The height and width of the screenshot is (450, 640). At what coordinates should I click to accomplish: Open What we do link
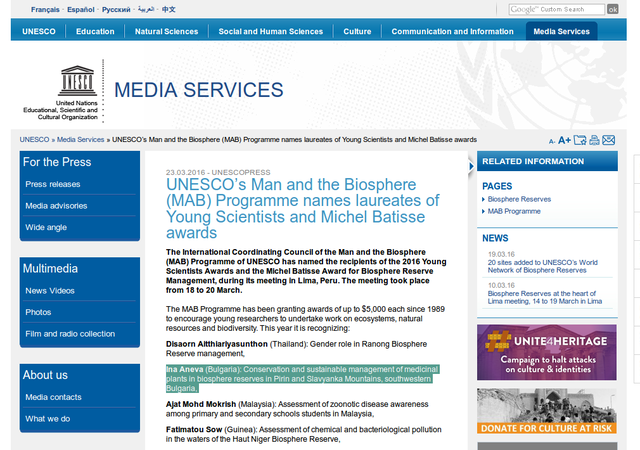pyautogui.click(x=48, y=419)
